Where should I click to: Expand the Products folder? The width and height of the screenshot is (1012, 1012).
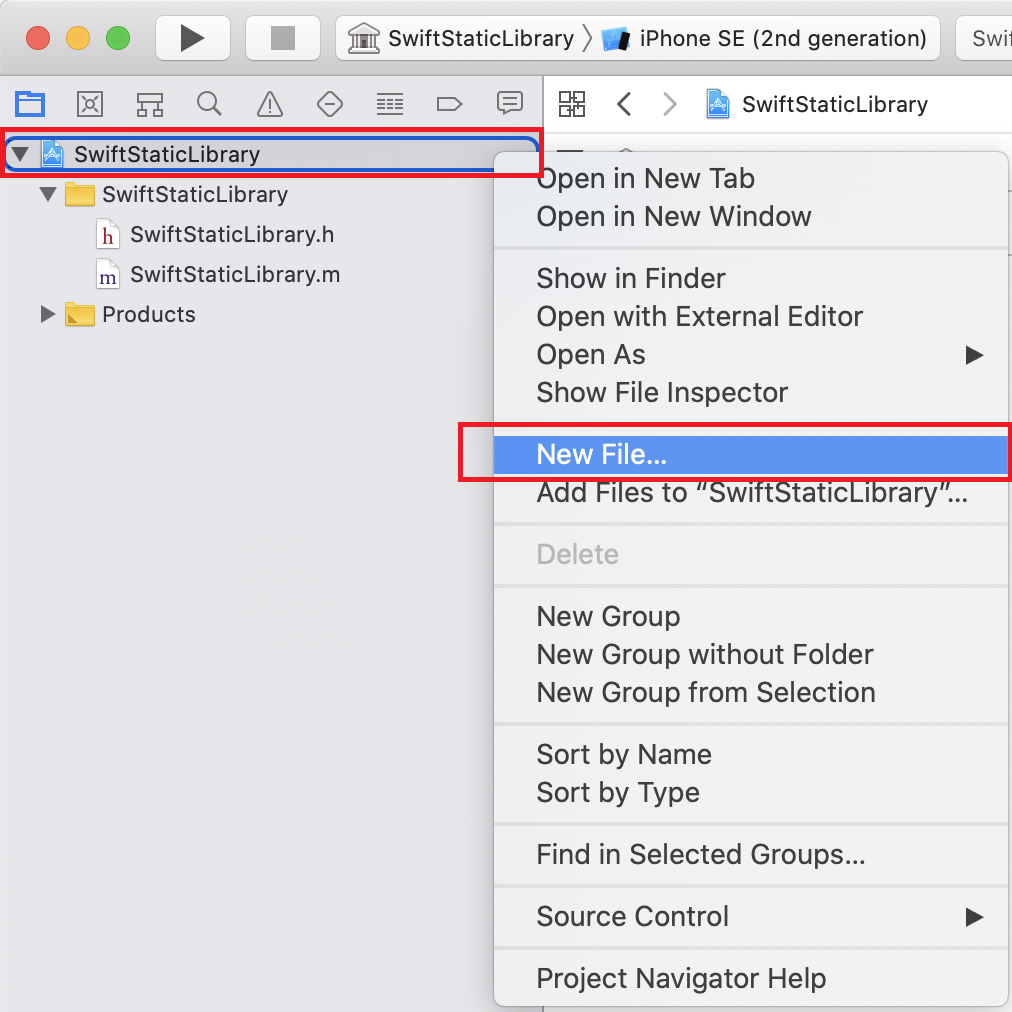click(x=47, y=314)
